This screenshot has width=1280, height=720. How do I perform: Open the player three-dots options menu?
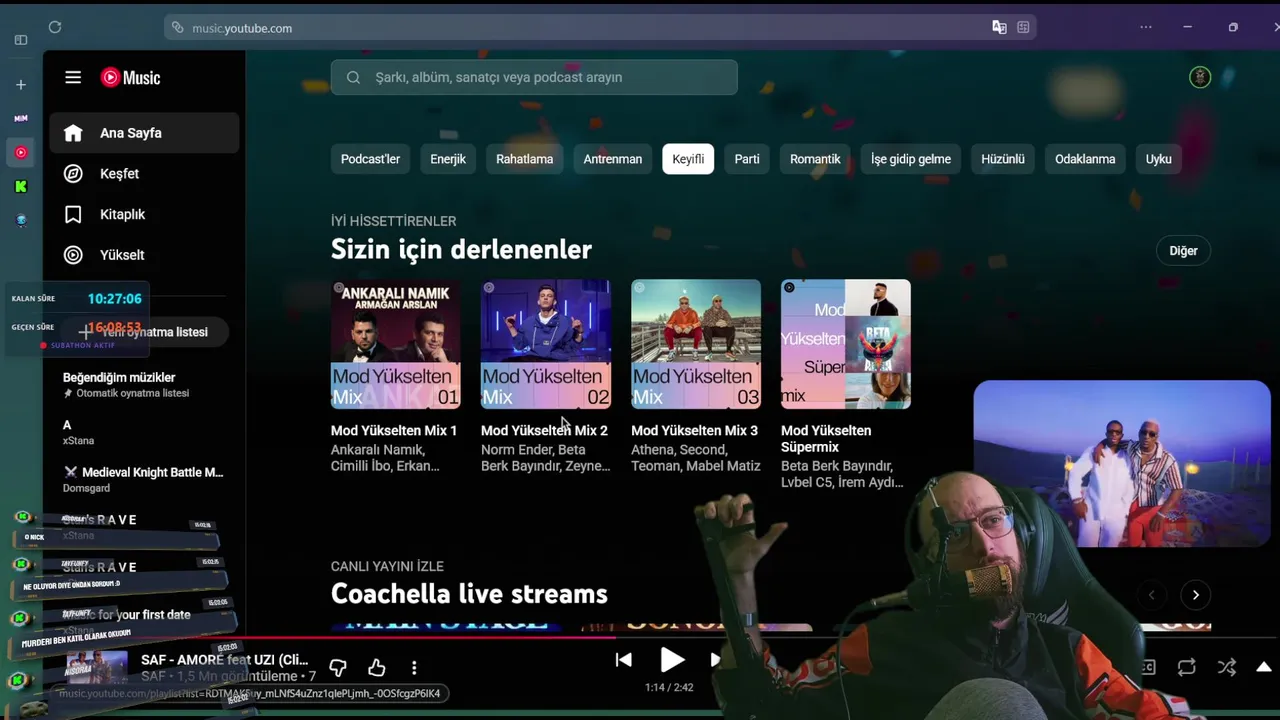coord(414,667)
